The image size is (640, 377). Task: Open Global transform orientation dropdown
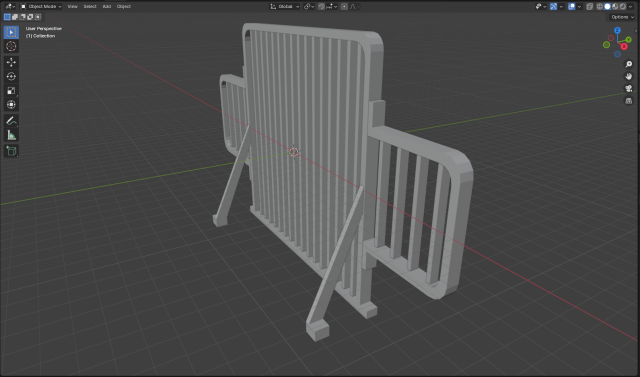click(284, 7)
